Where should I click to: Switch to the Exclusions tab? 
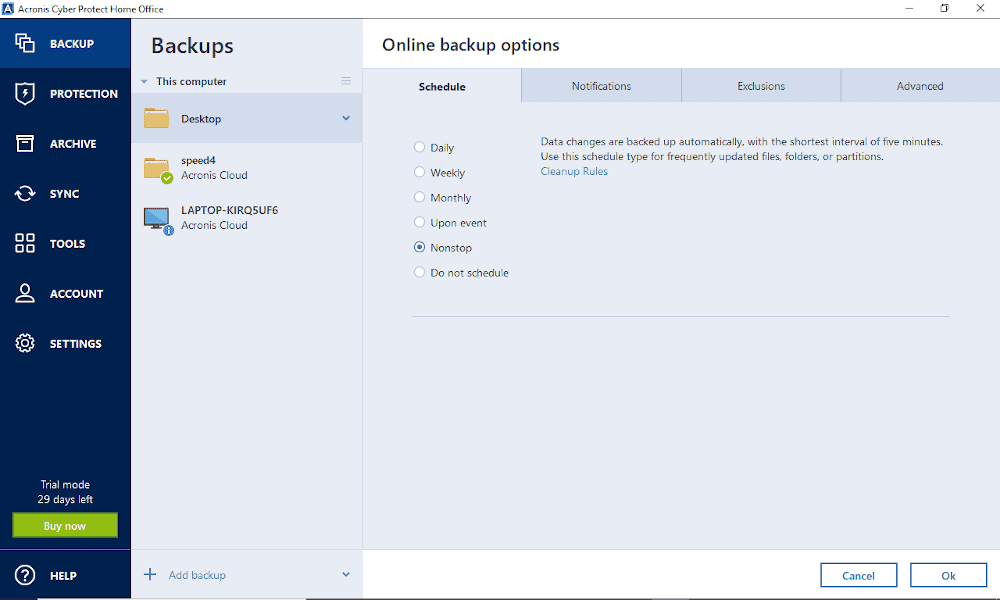click(761, 86)
